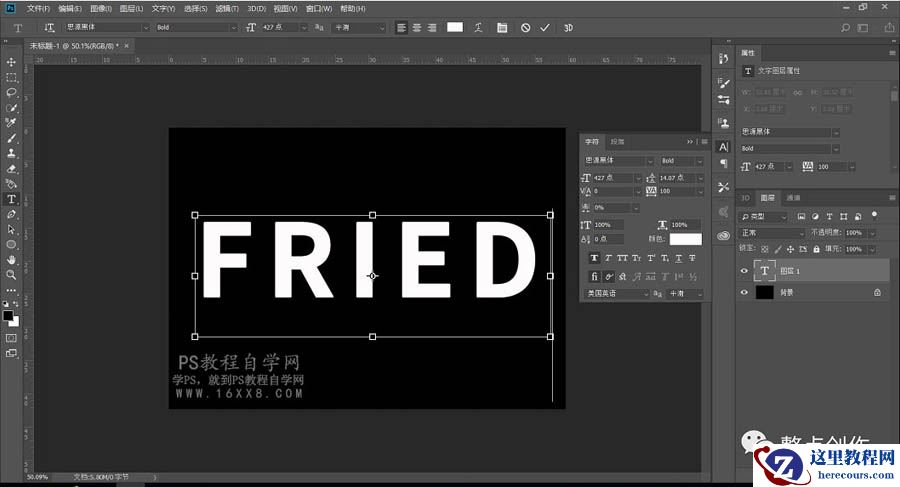Open Bold font style dropdown in options bar

click(234, 28)
